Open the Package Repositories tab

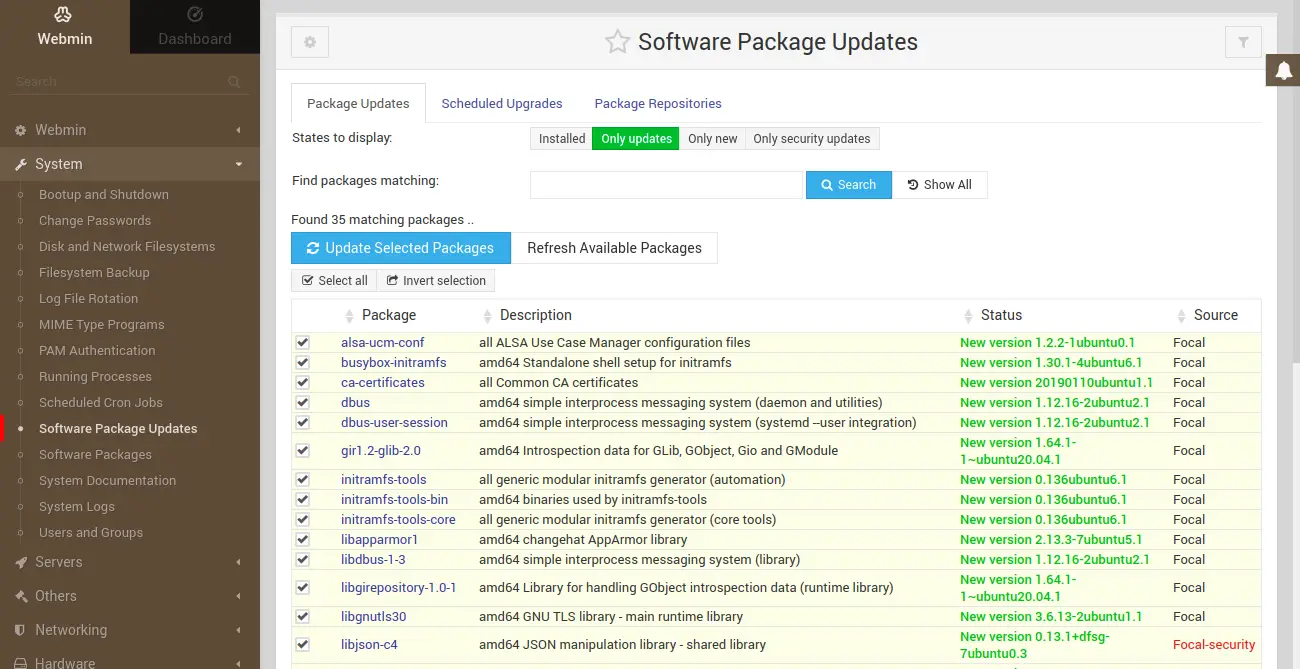click(x=658, y=103)
